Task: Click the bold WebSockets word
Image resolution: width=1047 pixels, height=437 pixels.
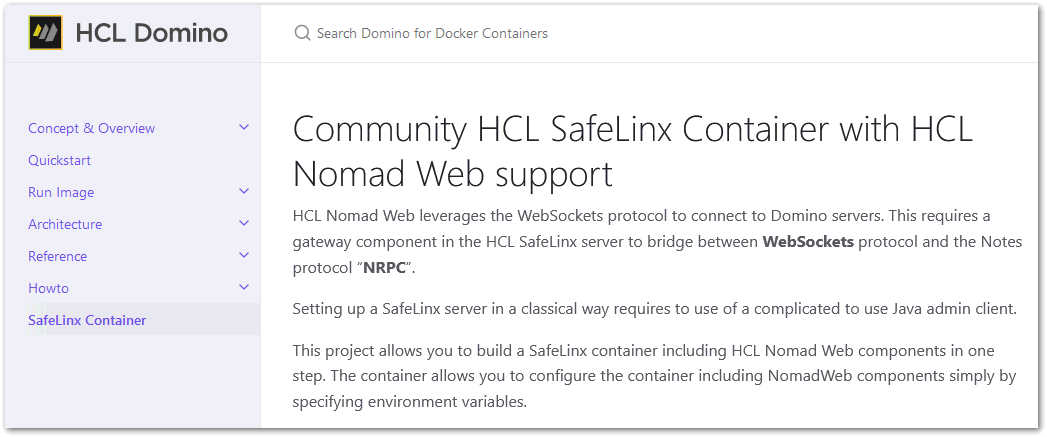Action: click(808, 242)
